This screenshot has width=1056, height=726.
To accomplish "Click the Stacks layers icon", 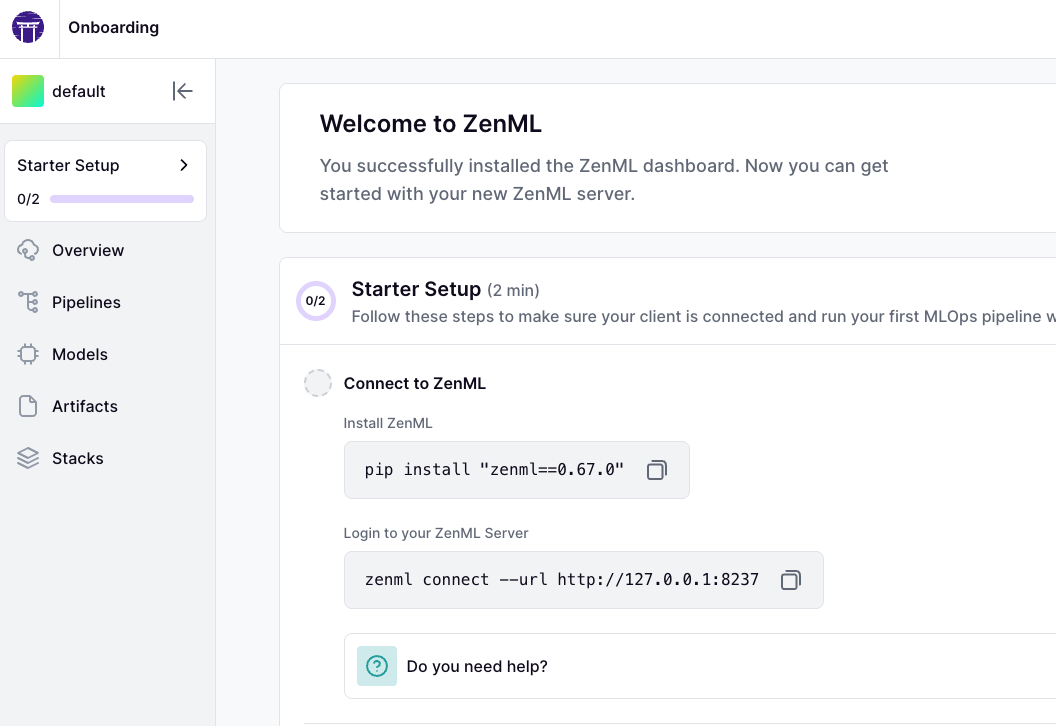I will (x=28, y=458).
